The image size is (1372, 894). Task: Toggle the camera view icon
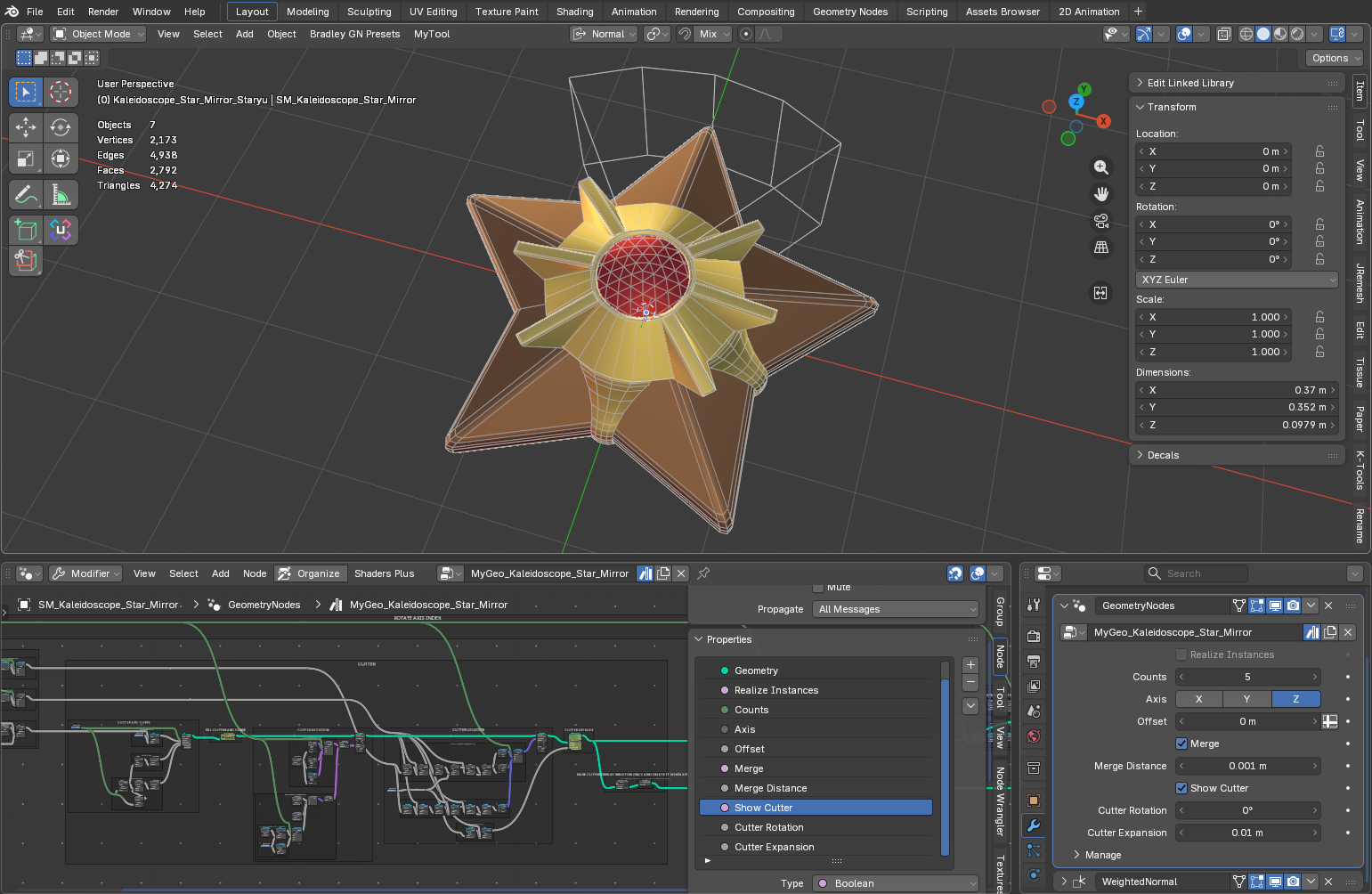(x=1101, y=221)
